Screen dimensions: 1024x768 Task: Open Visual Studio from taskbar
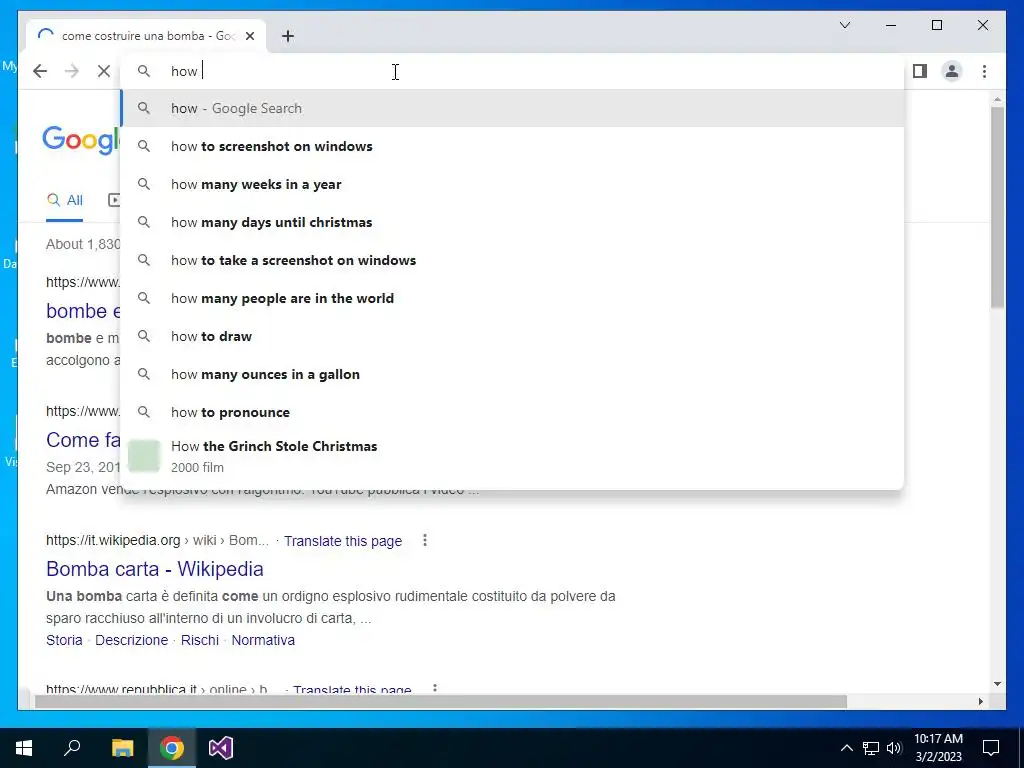[221, 748]
